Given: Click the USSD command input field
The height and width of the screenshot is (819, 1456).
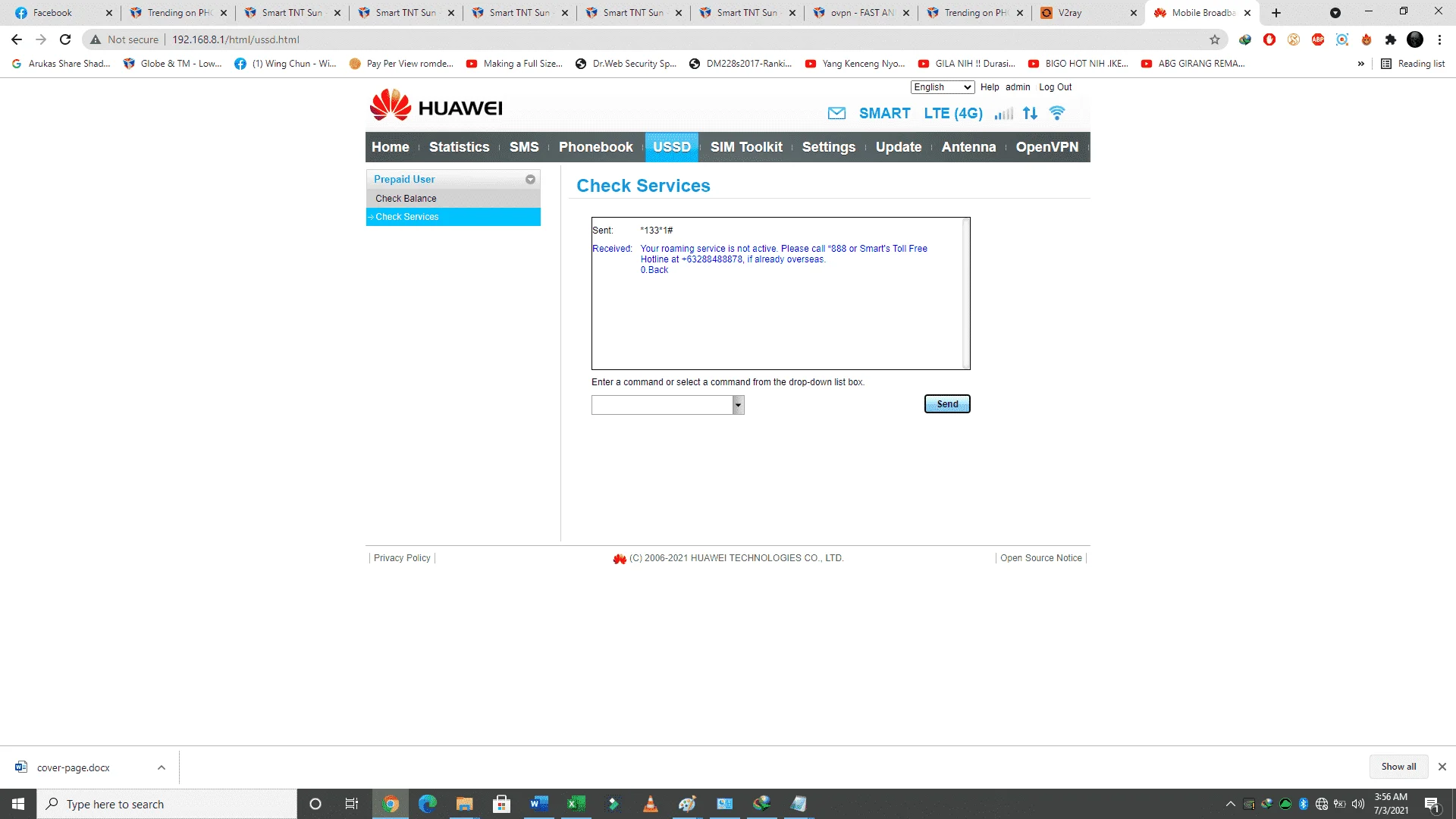Looking at the screenshot, I should 662,405.
